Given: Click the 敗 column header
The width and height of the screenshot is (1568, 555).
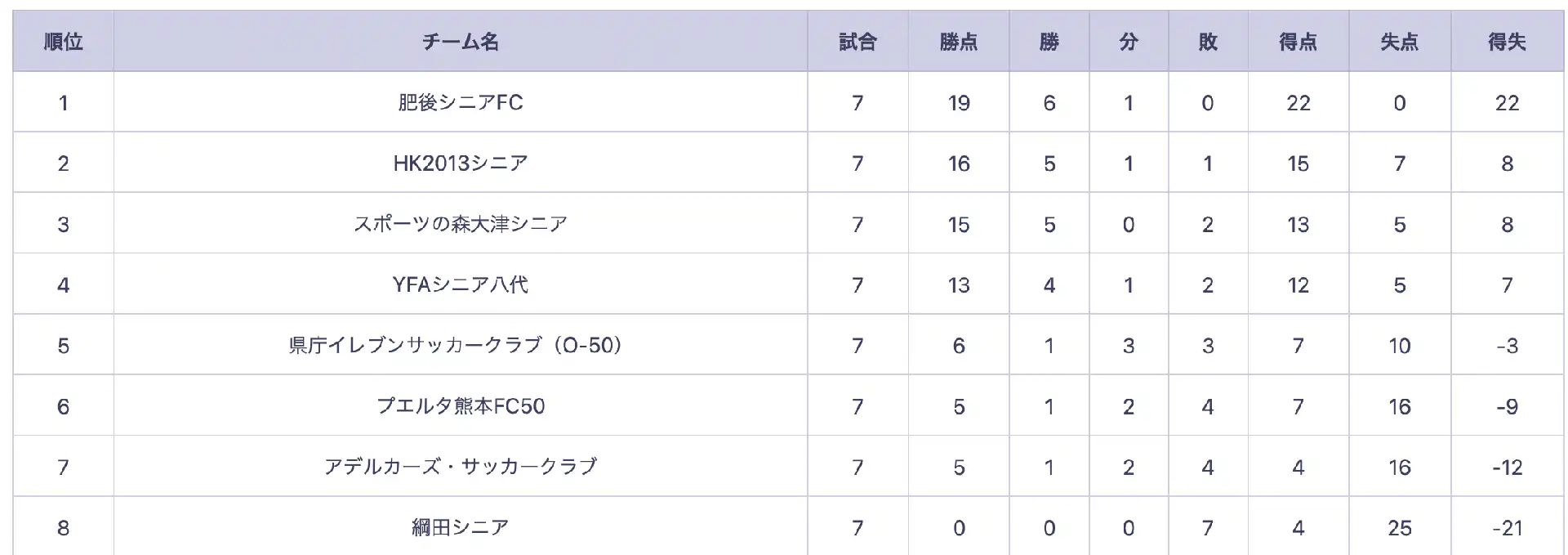Looking at the screenshot, I should [x=1208, y=42].
